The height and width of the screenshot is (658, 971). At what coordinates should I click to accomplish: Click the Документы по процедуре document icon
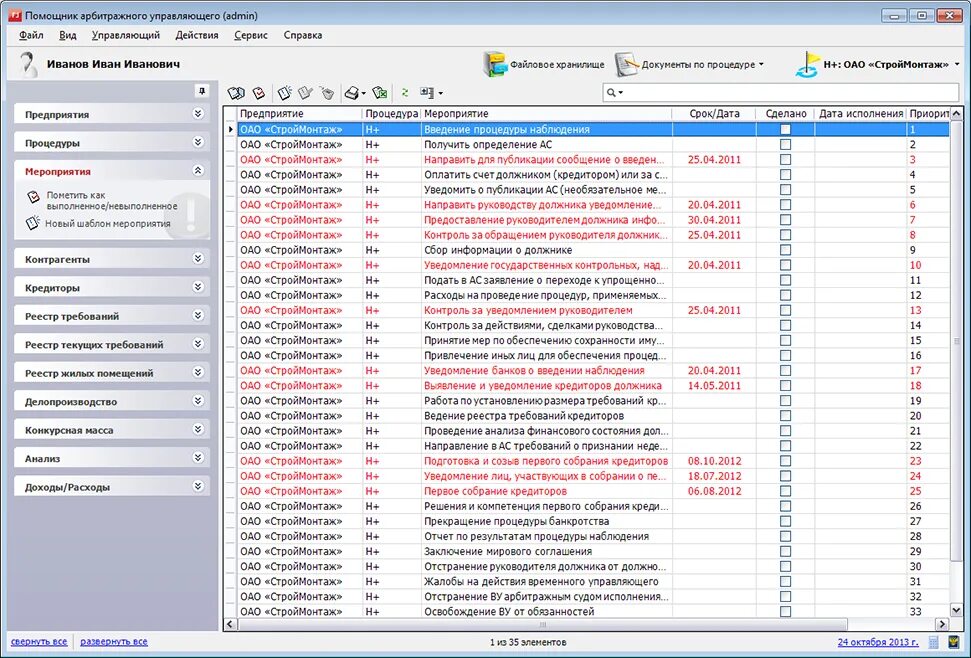(626, 64)
